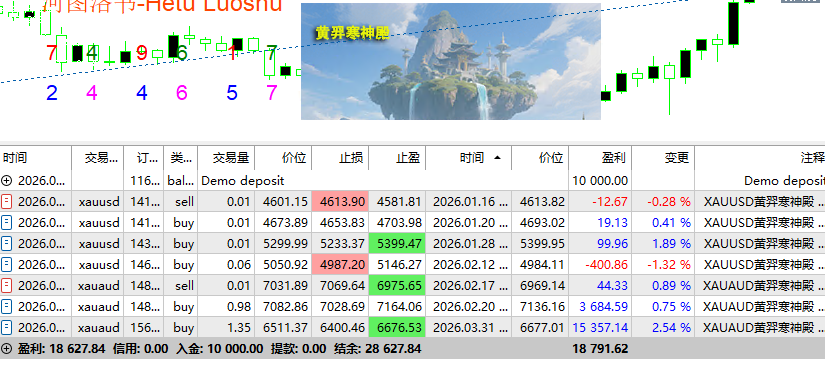Expand the profit summary footer row
825x387 pixels.
tap(7, 349)
